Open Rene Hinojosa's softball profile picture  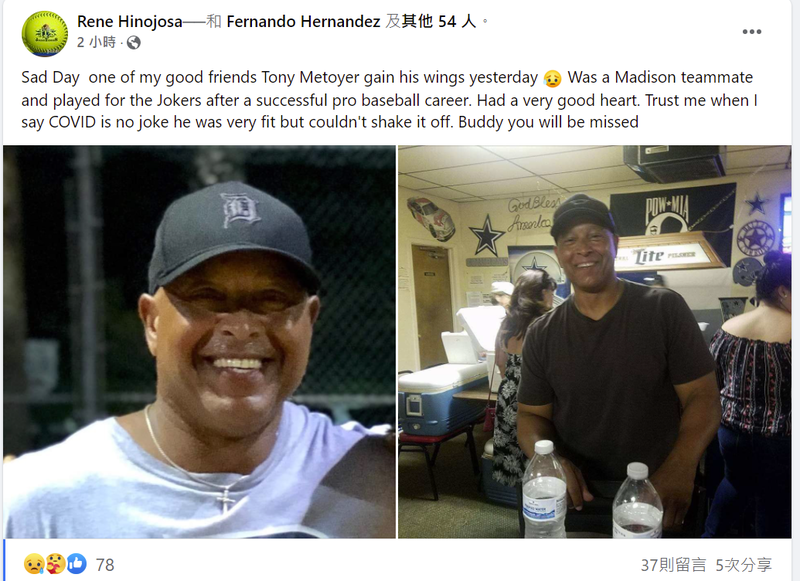(45, 34)
